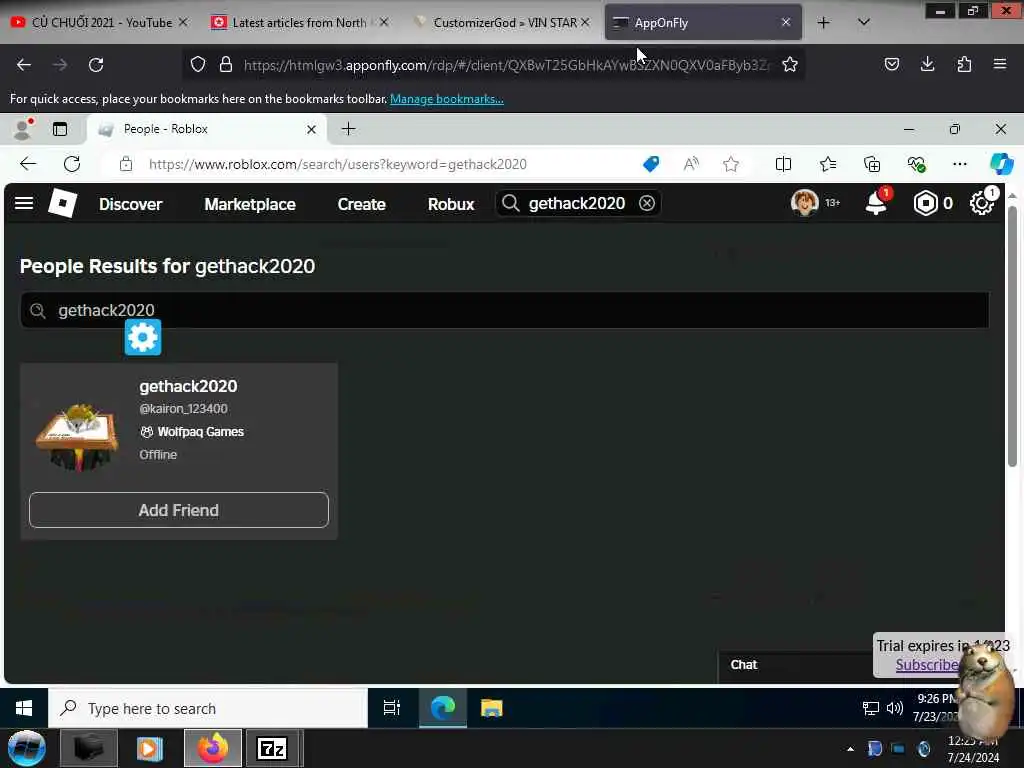
Task: Click the remote volume speaker icon
Action: (x=895, y=708)
